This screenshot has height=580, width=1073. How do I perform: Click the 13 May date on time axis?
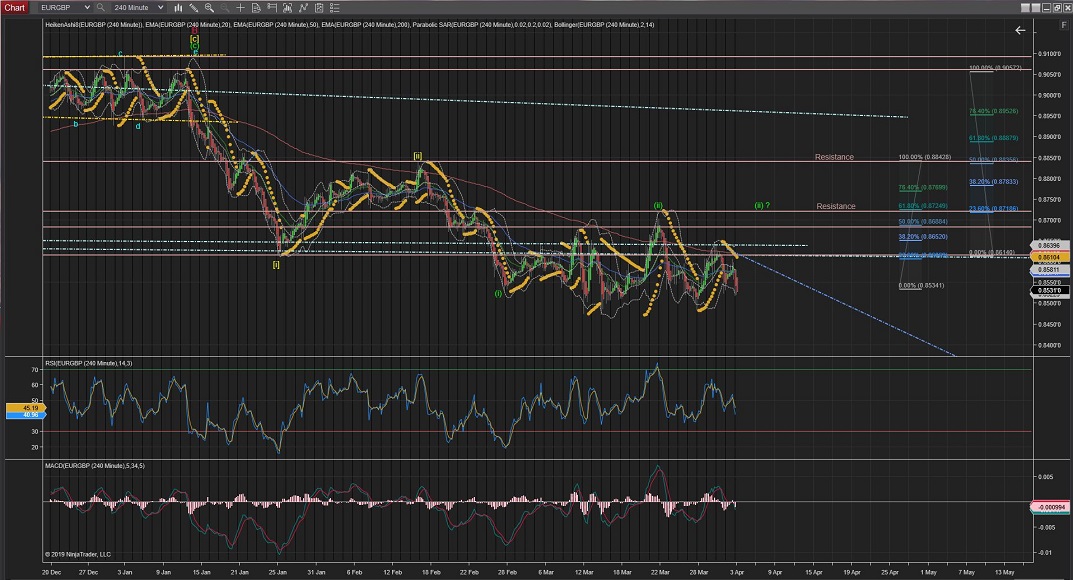pos(1004,572)
